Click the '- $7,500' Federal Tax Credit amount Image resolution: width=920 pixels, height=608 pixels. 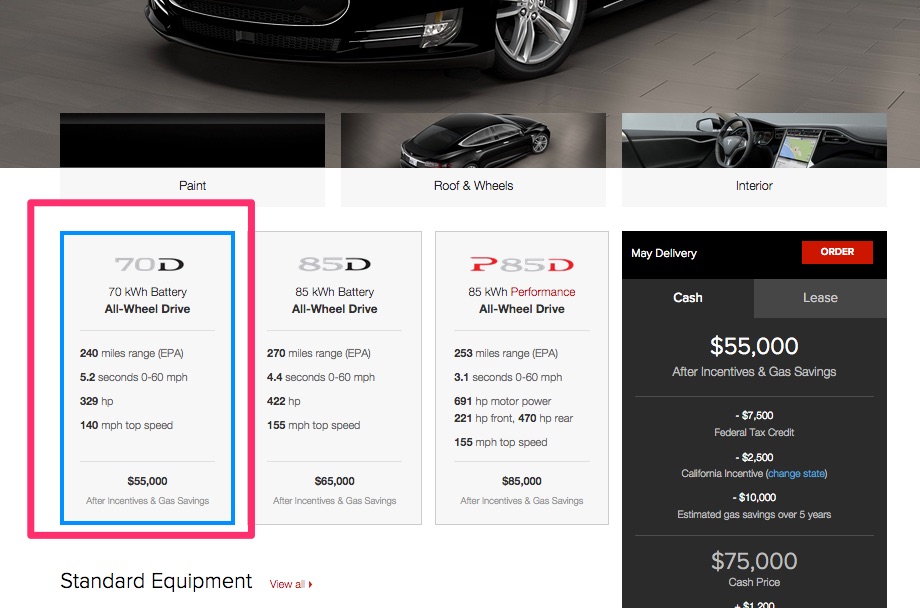754,416
